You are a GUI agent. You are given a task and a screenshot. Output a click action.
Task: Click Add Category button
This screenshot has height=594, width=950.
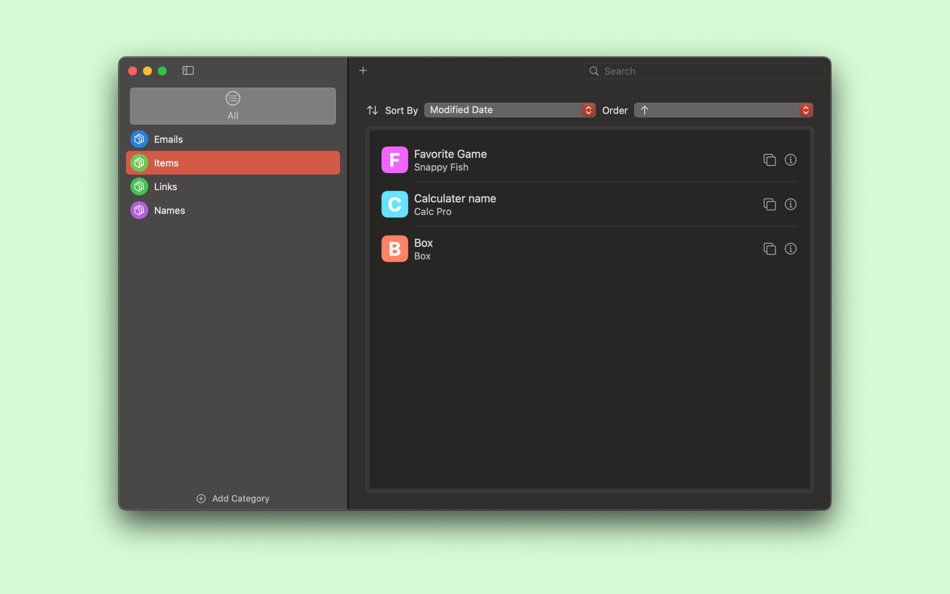pyautogui.click(x=233, y=499)
